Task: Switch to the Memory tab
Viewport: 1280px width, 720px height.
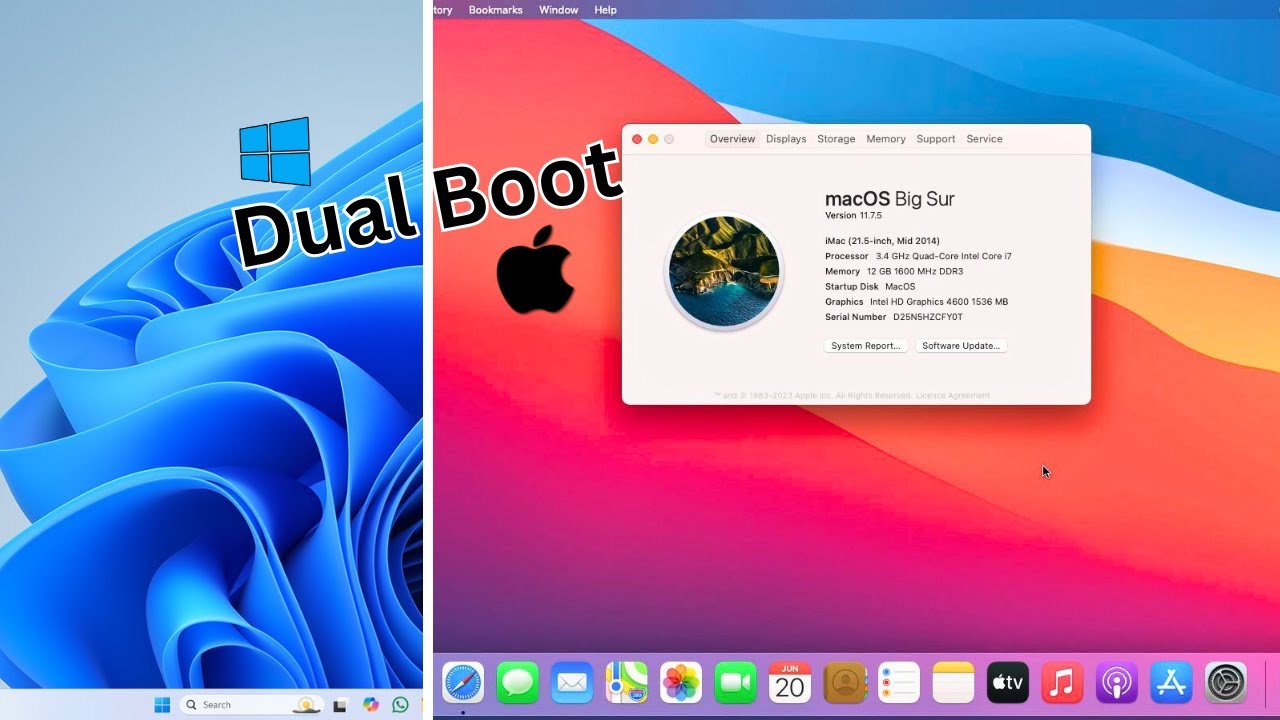Action: pyautogui.click(x=886, y=139)
